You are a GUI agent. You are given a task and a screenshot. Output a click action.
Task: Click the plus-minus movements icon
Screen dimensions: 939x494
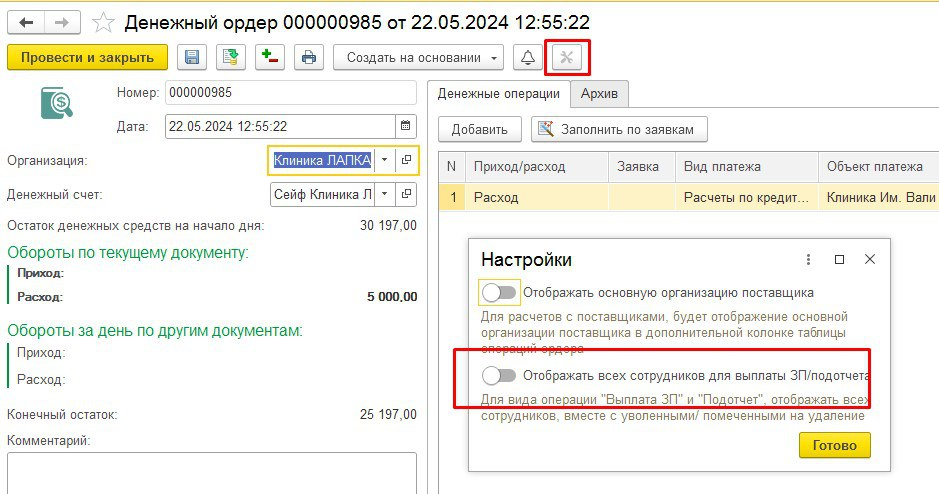click(269, 57)
